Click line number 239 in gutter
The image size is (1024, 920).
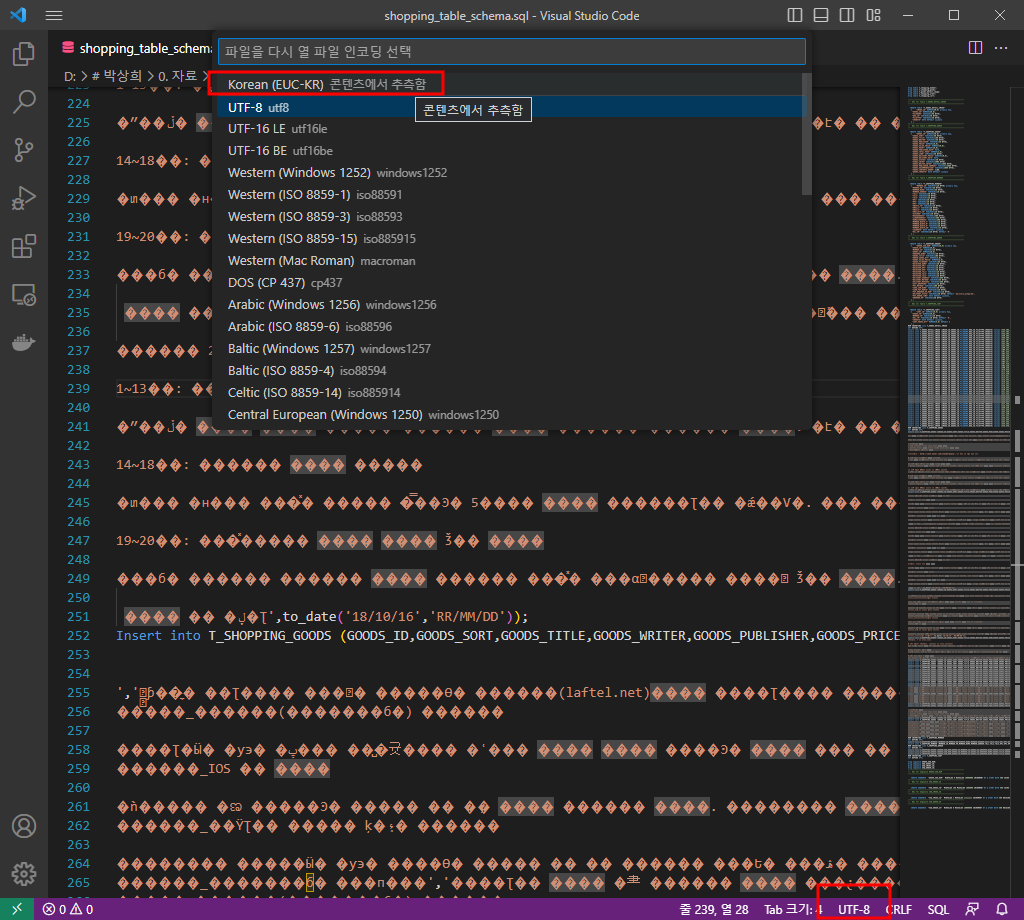[78, 389]
